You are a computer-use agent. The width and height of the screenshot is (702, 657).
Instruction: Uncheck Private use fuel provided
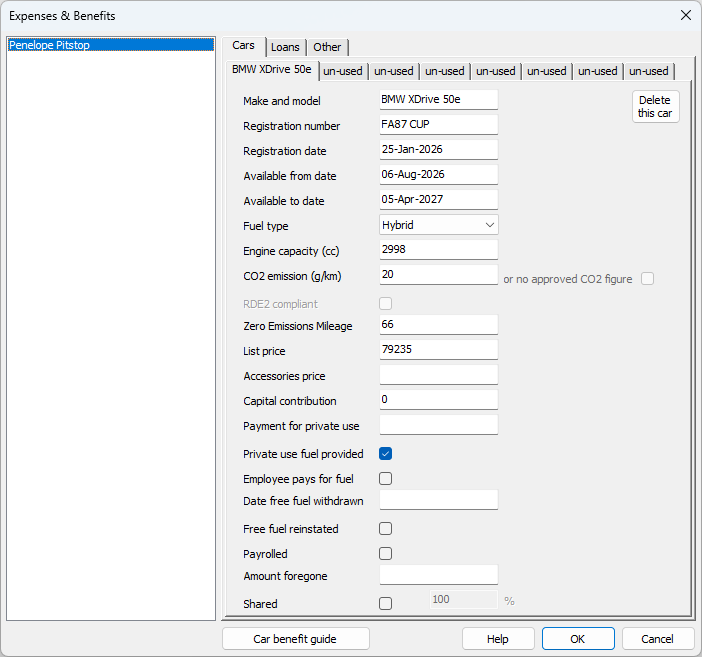[385, 454]
